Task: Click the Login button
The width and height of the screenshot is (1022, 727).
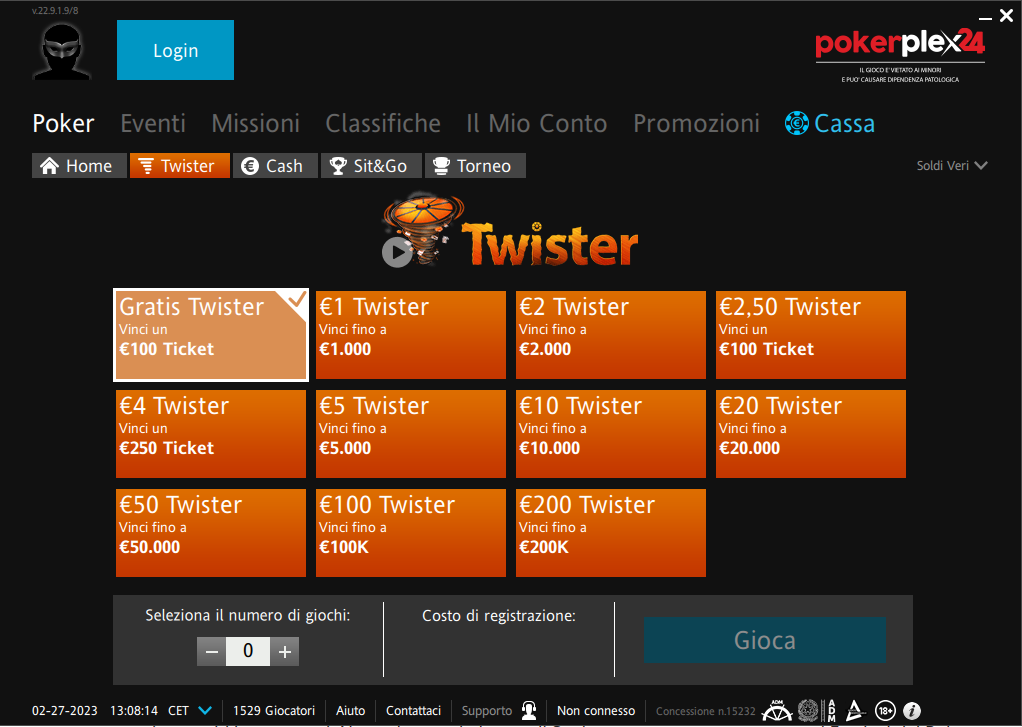Action: [175, 50]
